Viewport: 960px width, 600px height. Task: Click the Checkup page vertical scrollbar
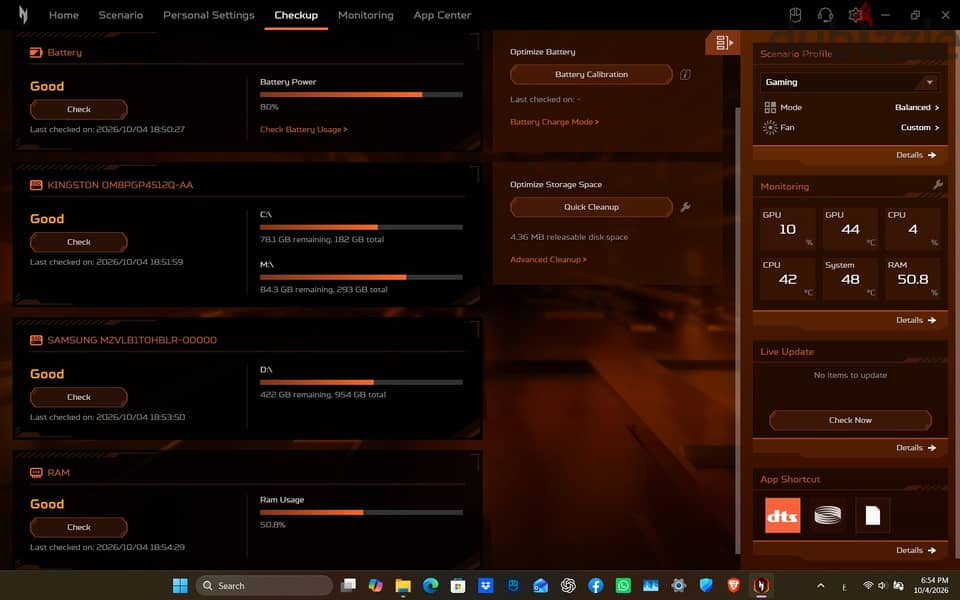click(738, 331)
